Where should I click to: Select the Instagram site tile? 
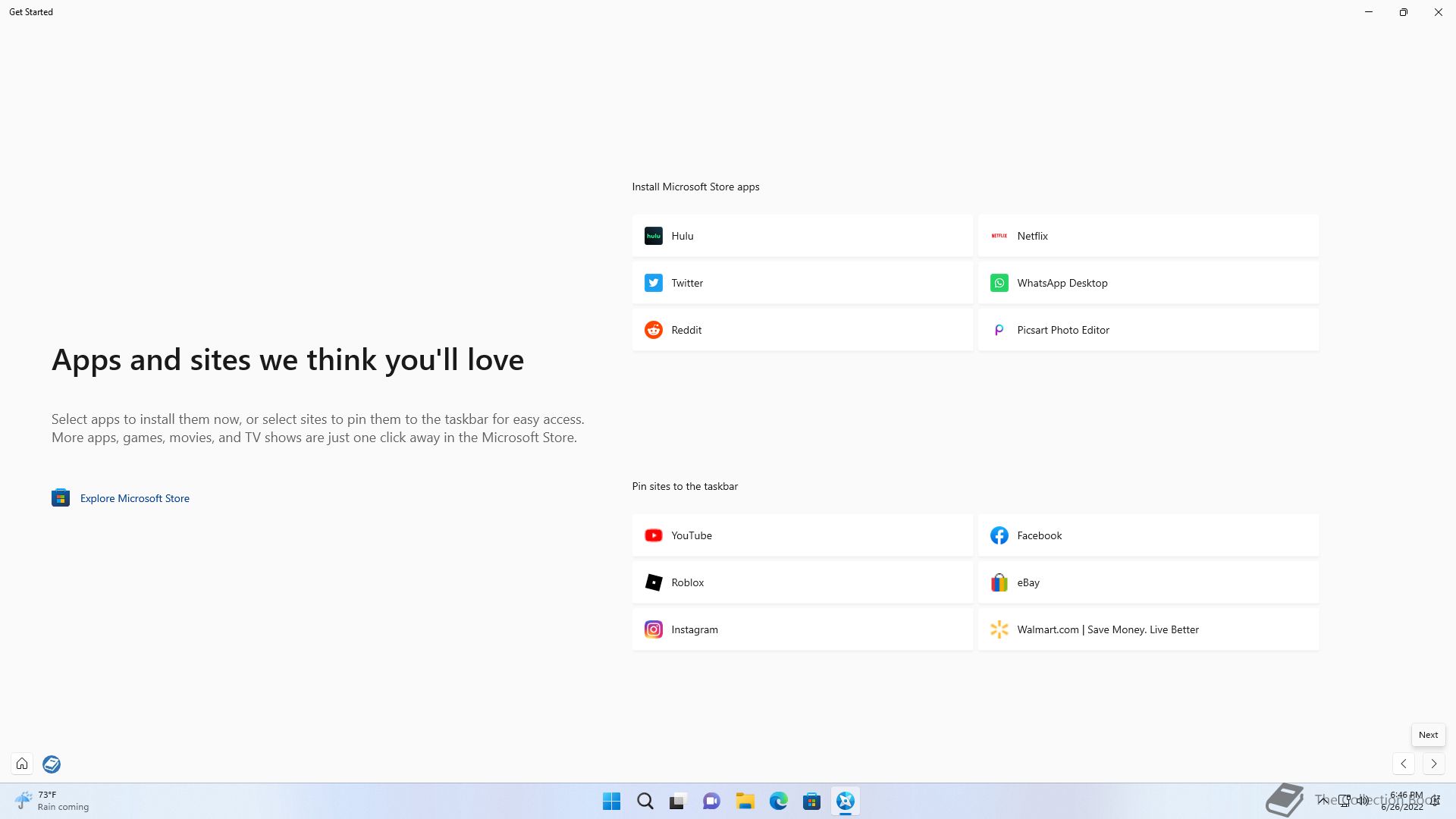pyautogui.click(x=802, y=629)
